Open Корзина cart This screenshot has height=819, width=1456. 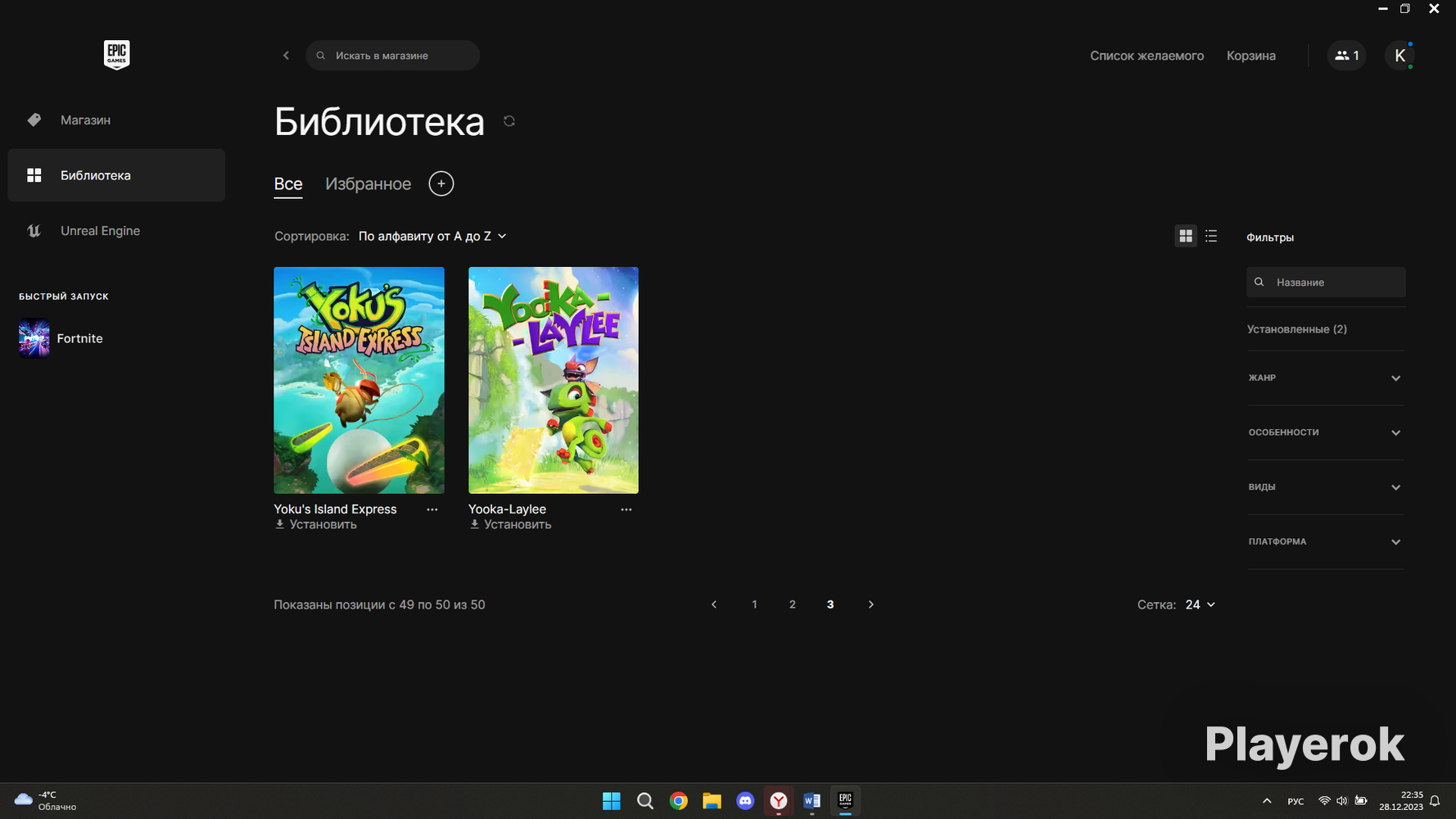tap(1250, 56)
